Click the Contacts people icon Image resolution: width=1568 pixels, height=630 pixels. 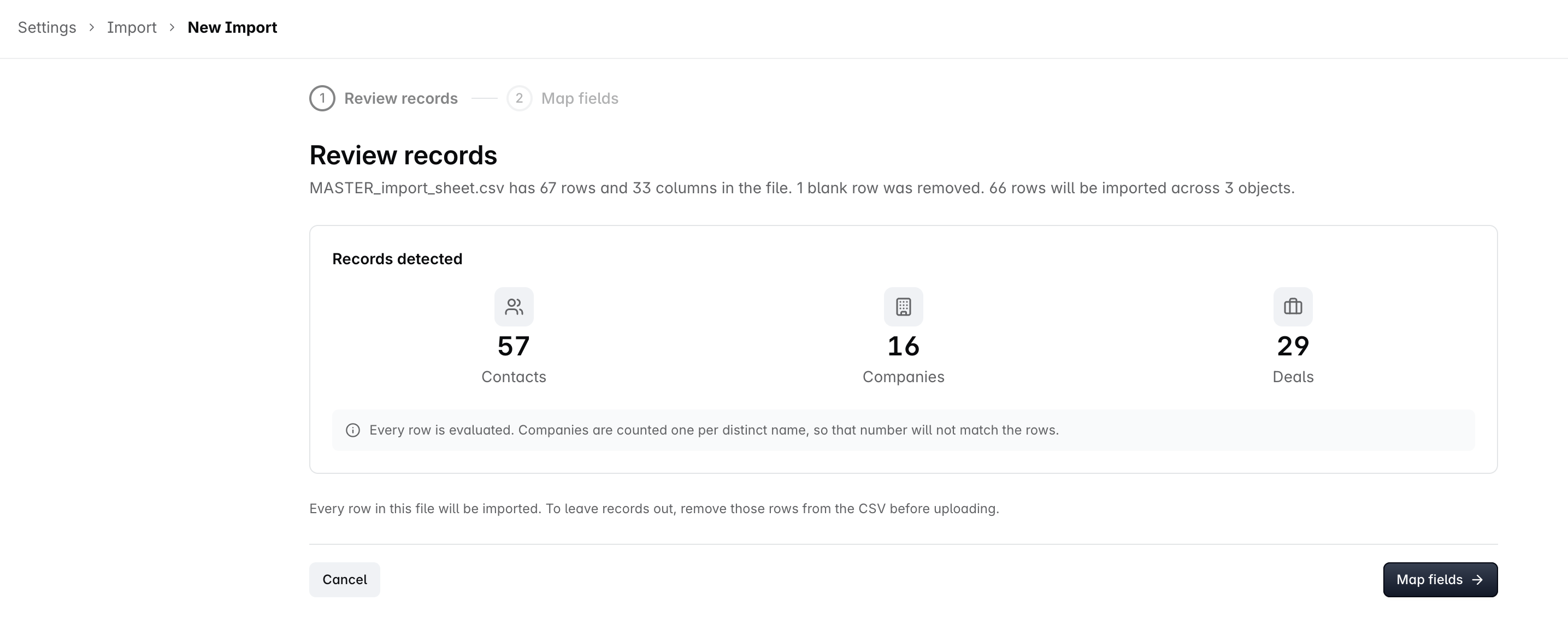point(514,306)
